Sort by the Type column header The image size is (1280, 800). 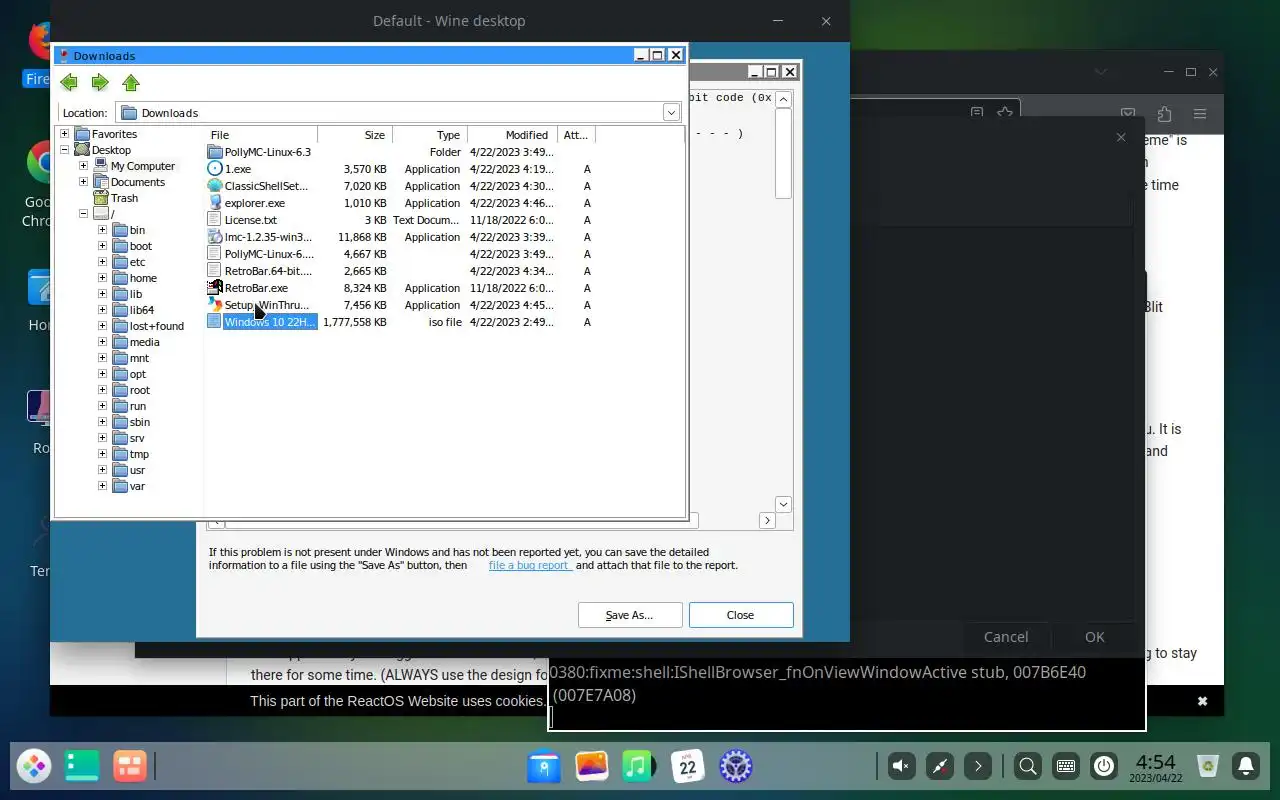coord(430,135)
